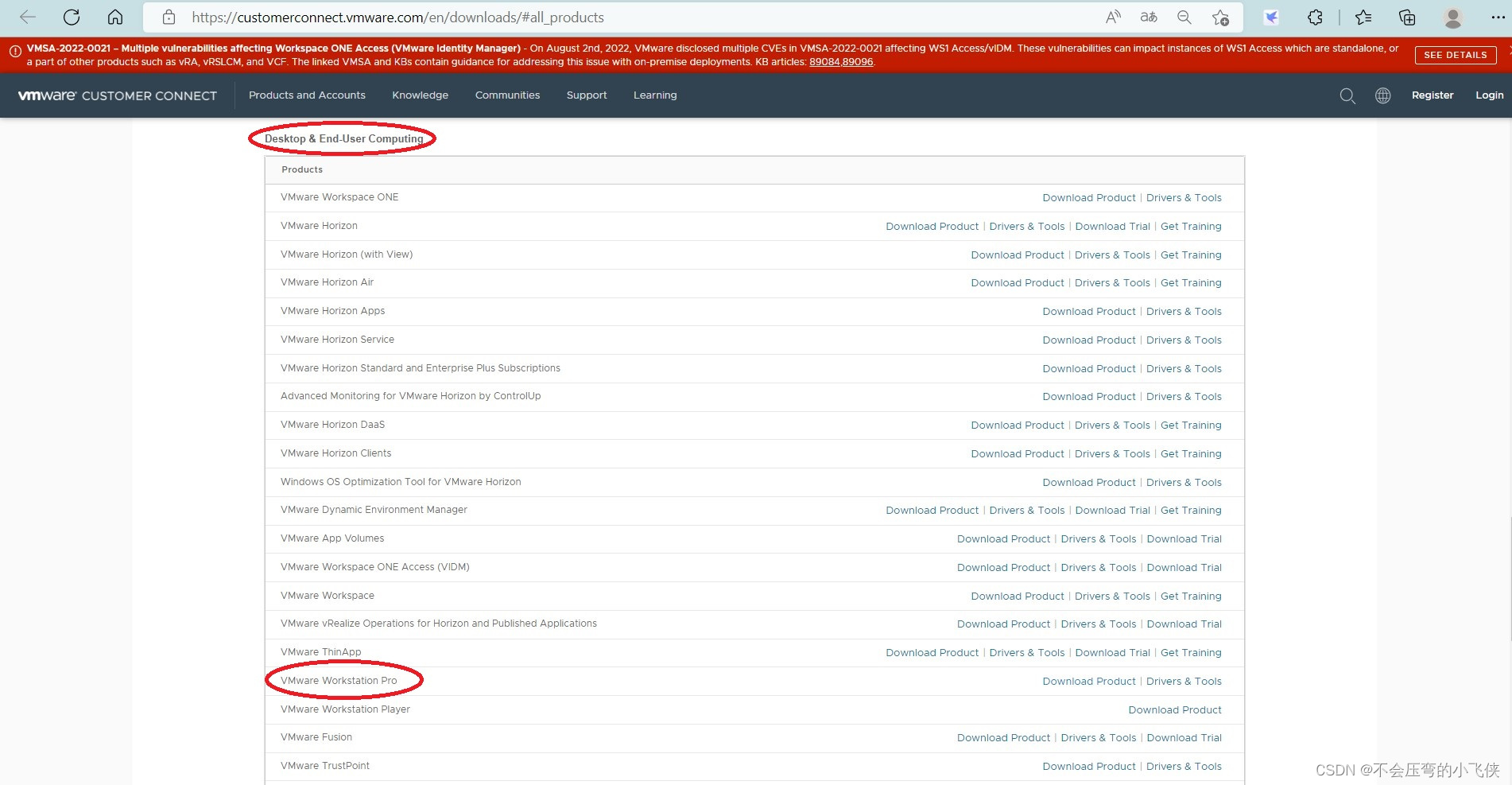Activate Read aloud icon in address bar
Viewport: 1512px width, 785px height.
[x=1113, y=17]
